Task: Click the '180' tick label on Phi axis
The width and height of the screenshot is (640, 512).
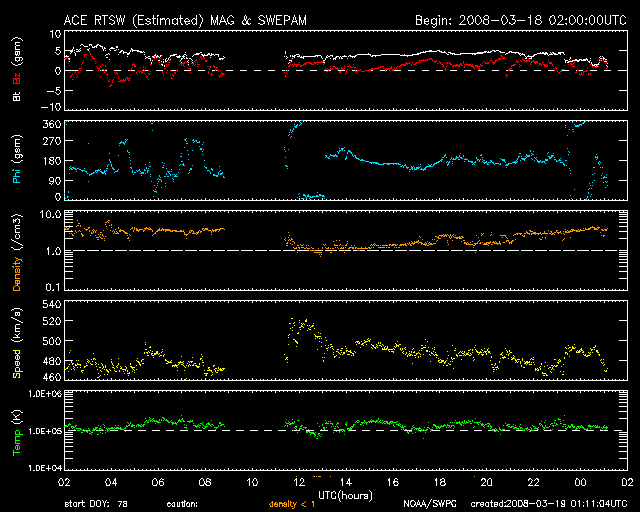Action: [x=52, y=161]
